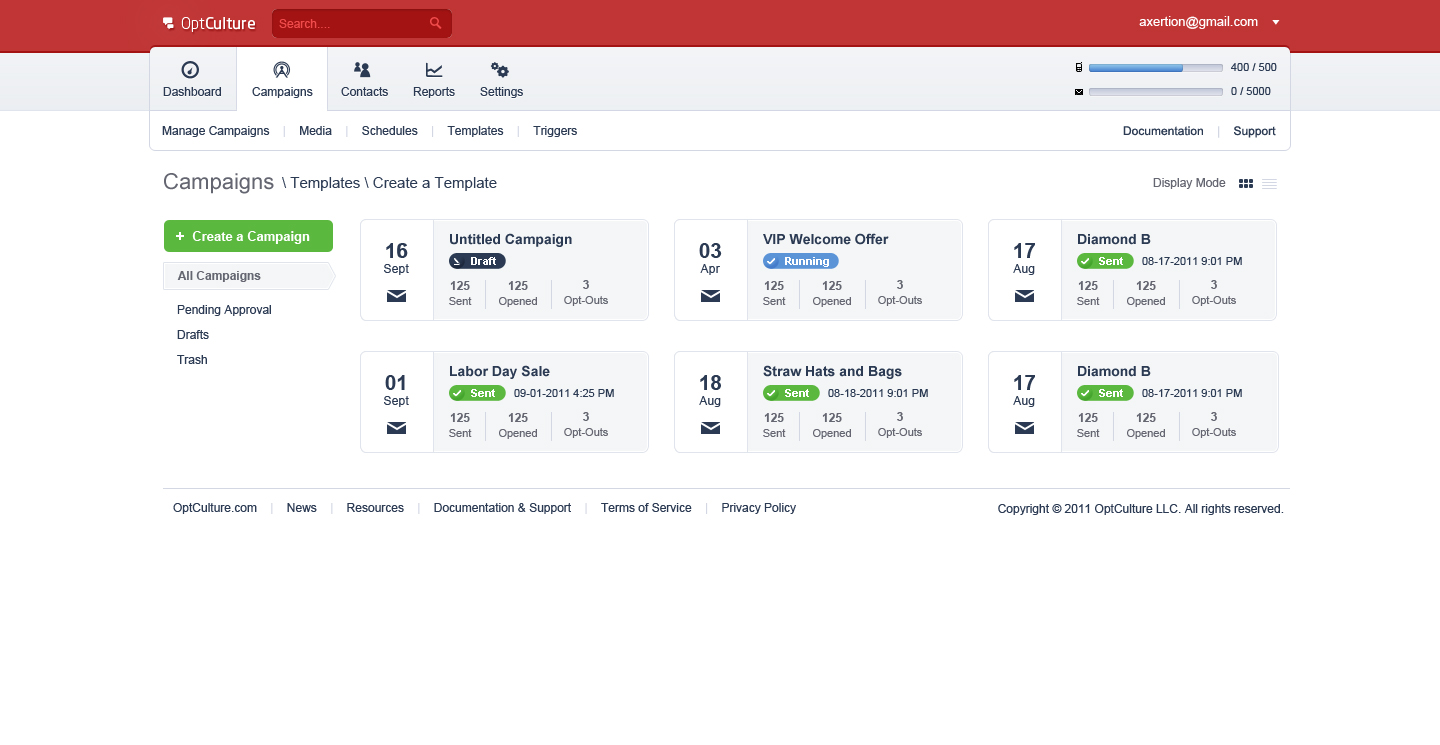Open the Documentation link in subnav
This screenshot has width=1440, height=745.
[x=1163, y=131]
